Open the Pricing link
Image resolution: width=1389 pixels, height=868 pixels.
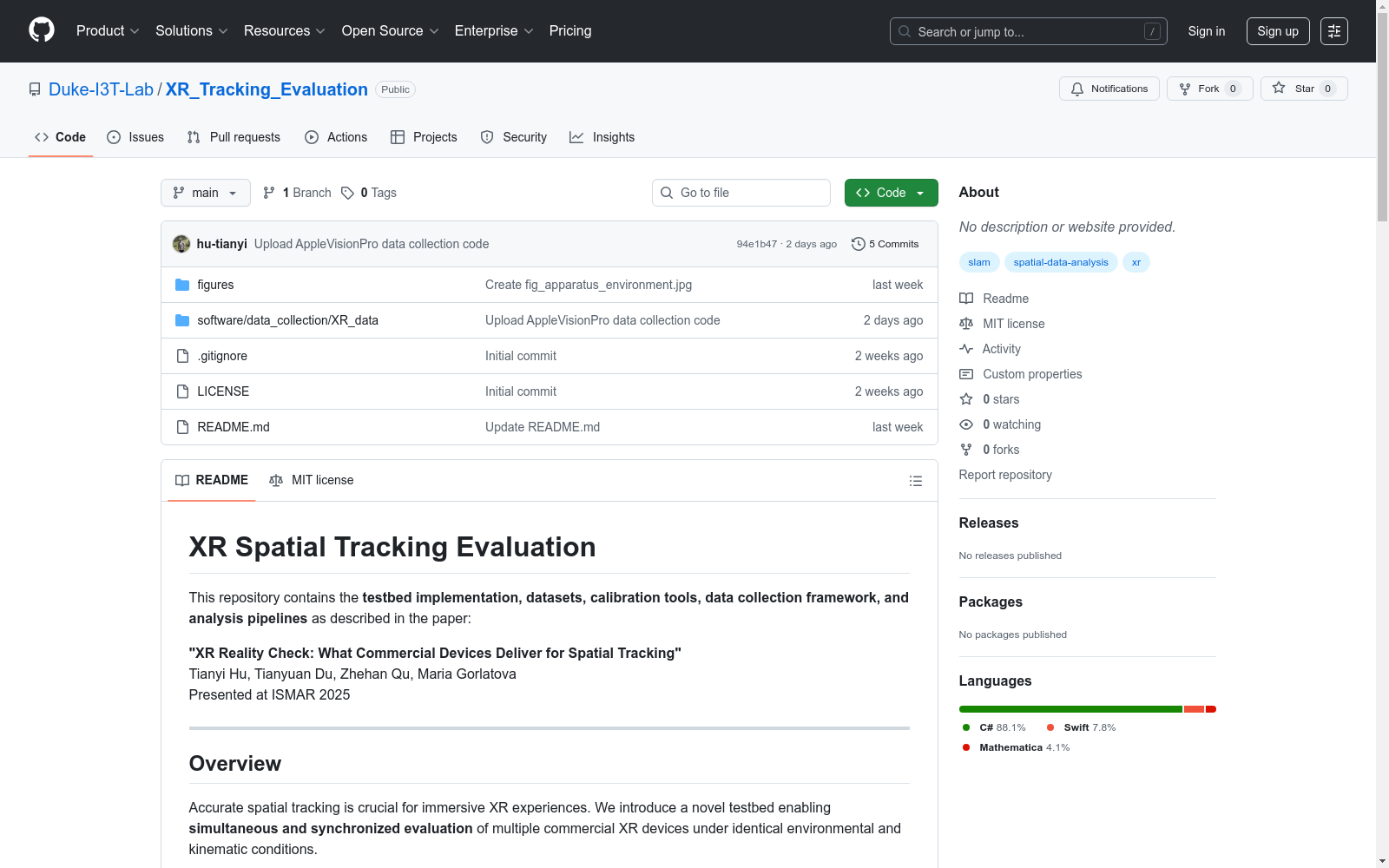570,31
